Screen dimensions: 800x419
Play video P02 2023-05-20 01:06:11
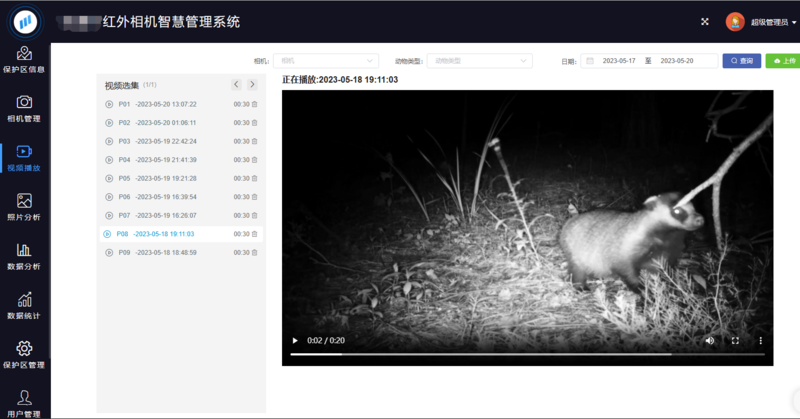tap(181, 122)
